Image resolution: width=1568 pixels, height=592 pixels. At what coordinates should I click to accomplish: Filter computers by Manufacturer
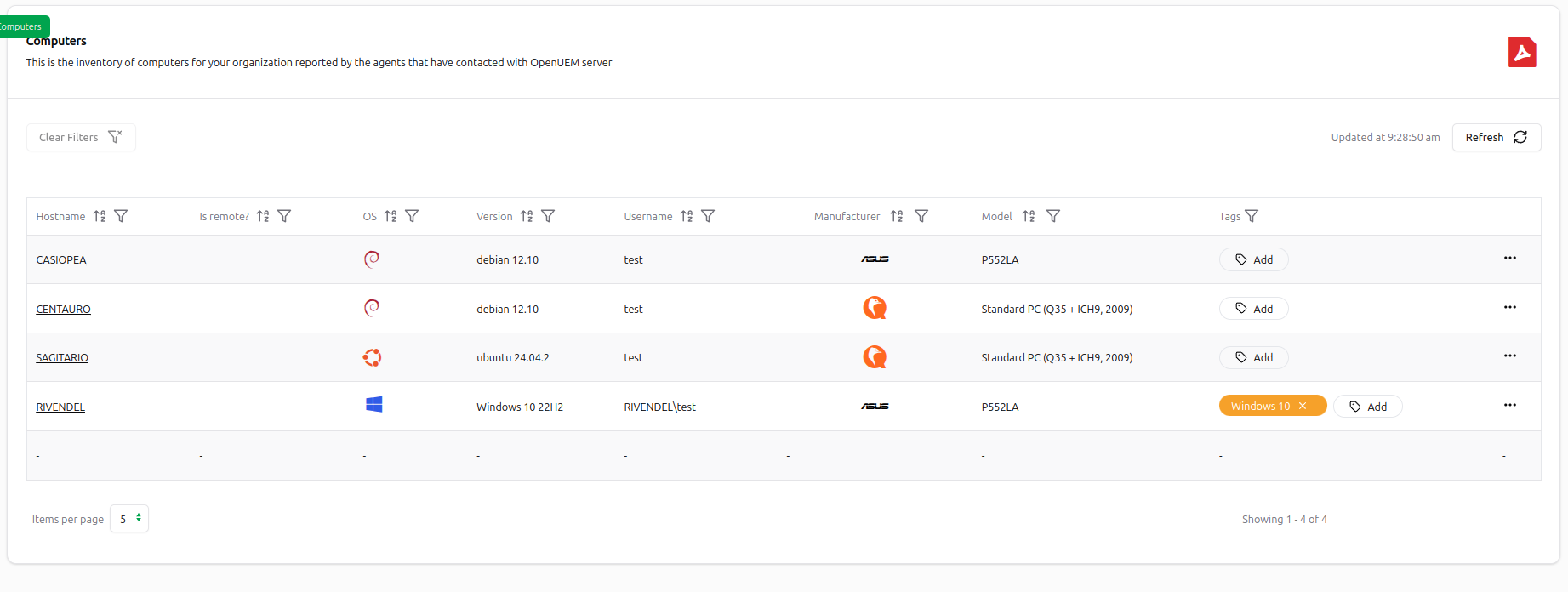click(x=921, y=216)
